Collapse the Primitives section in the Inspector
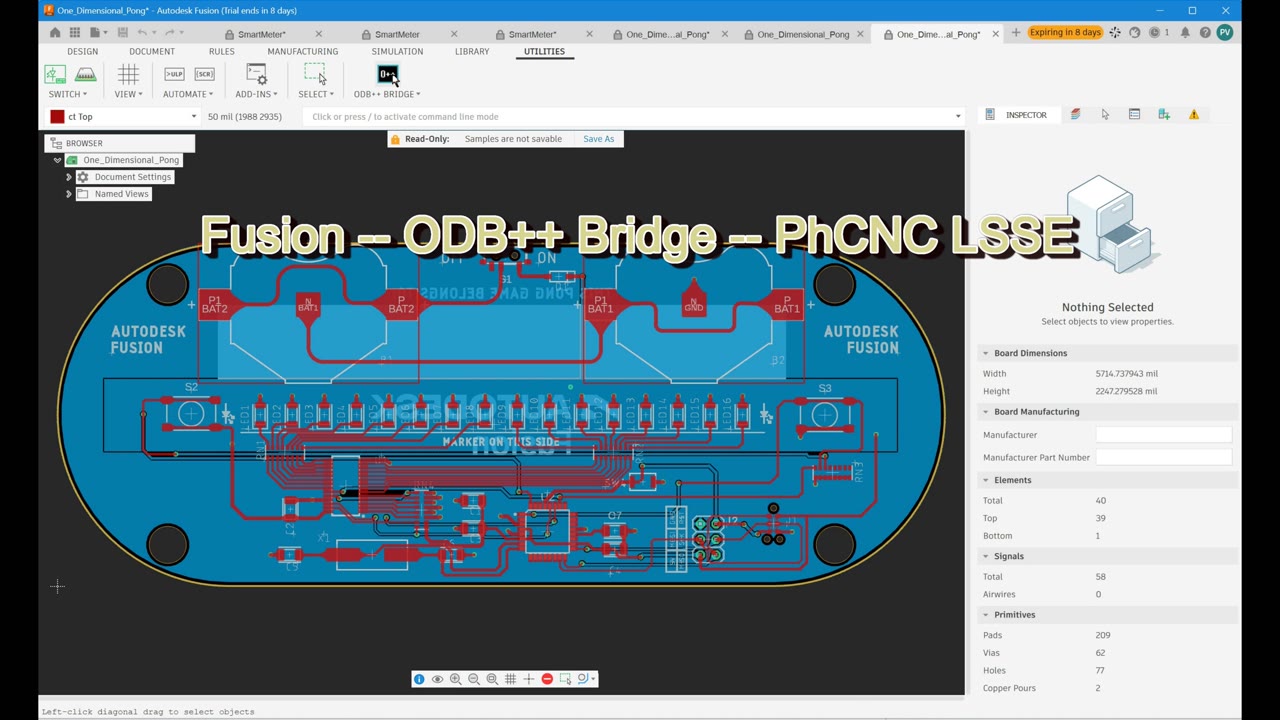Screen dimensions: 1280x720 click(x=985, y=615)
